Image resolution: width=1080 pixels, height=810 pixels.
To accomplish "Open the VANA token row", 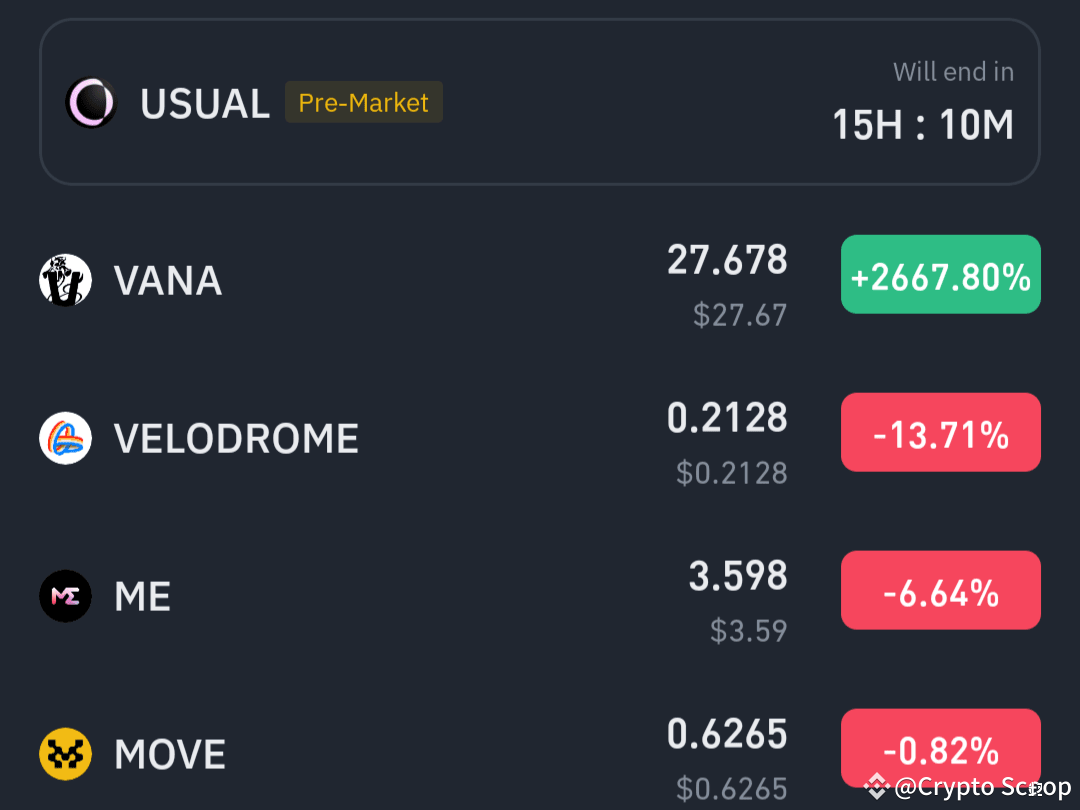I will (x=400, y=280).
